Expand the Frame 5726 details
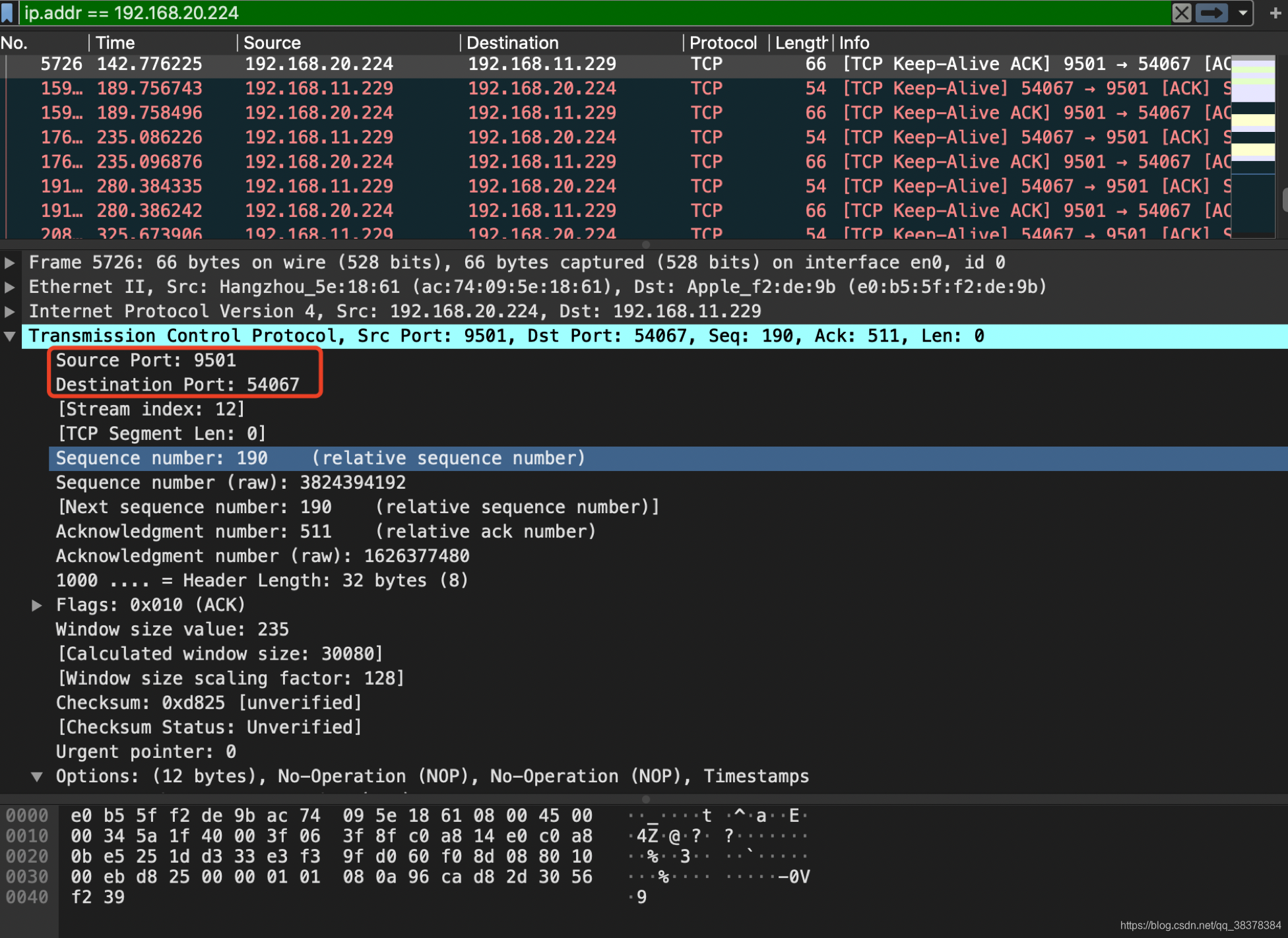Image resolution: width=1288 pixels, height=938 pixels. (10, 263)
